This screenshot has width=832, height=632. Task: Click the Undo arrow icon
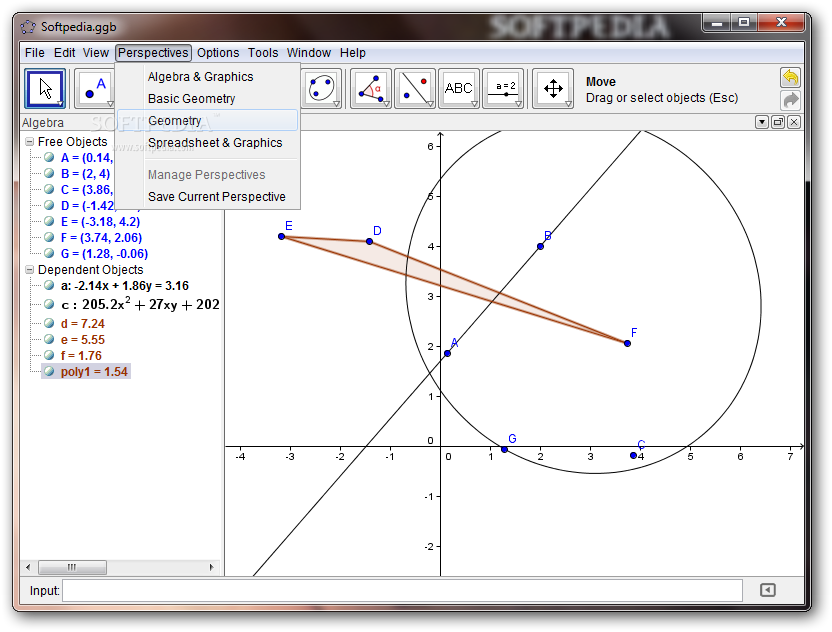(790, 77)
